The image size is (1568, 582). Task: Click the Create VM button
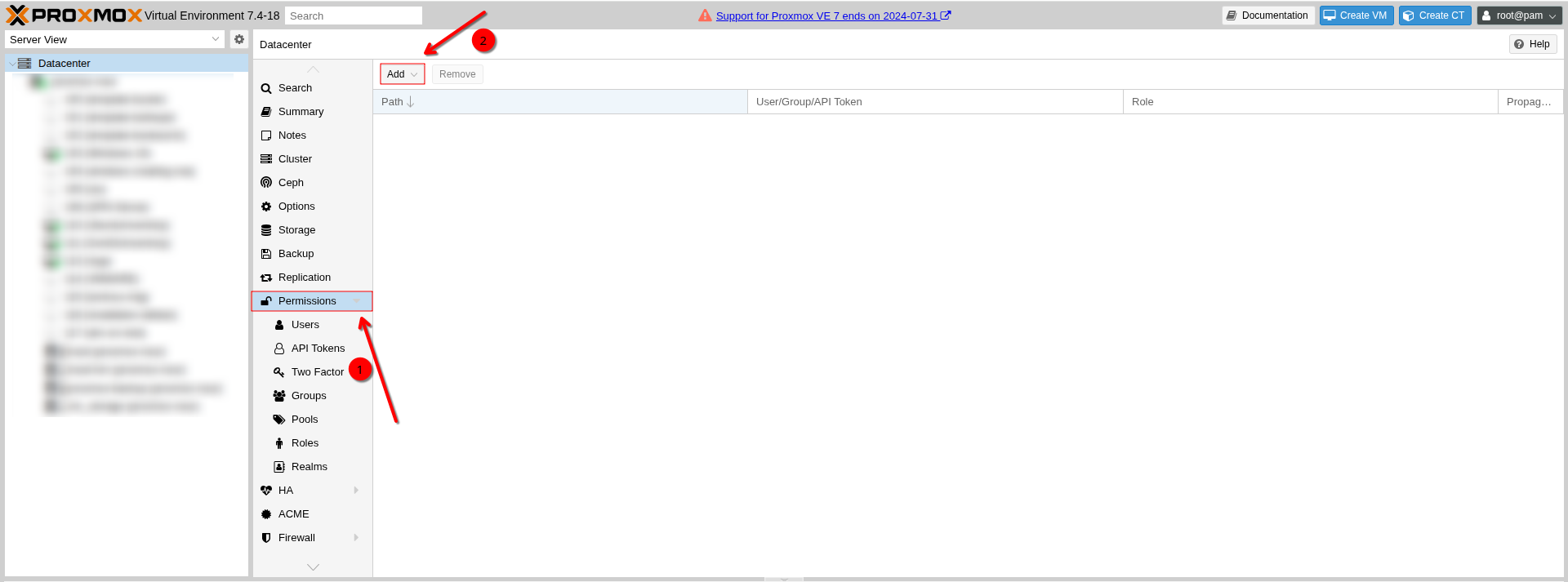click(x=1356, y=16)
